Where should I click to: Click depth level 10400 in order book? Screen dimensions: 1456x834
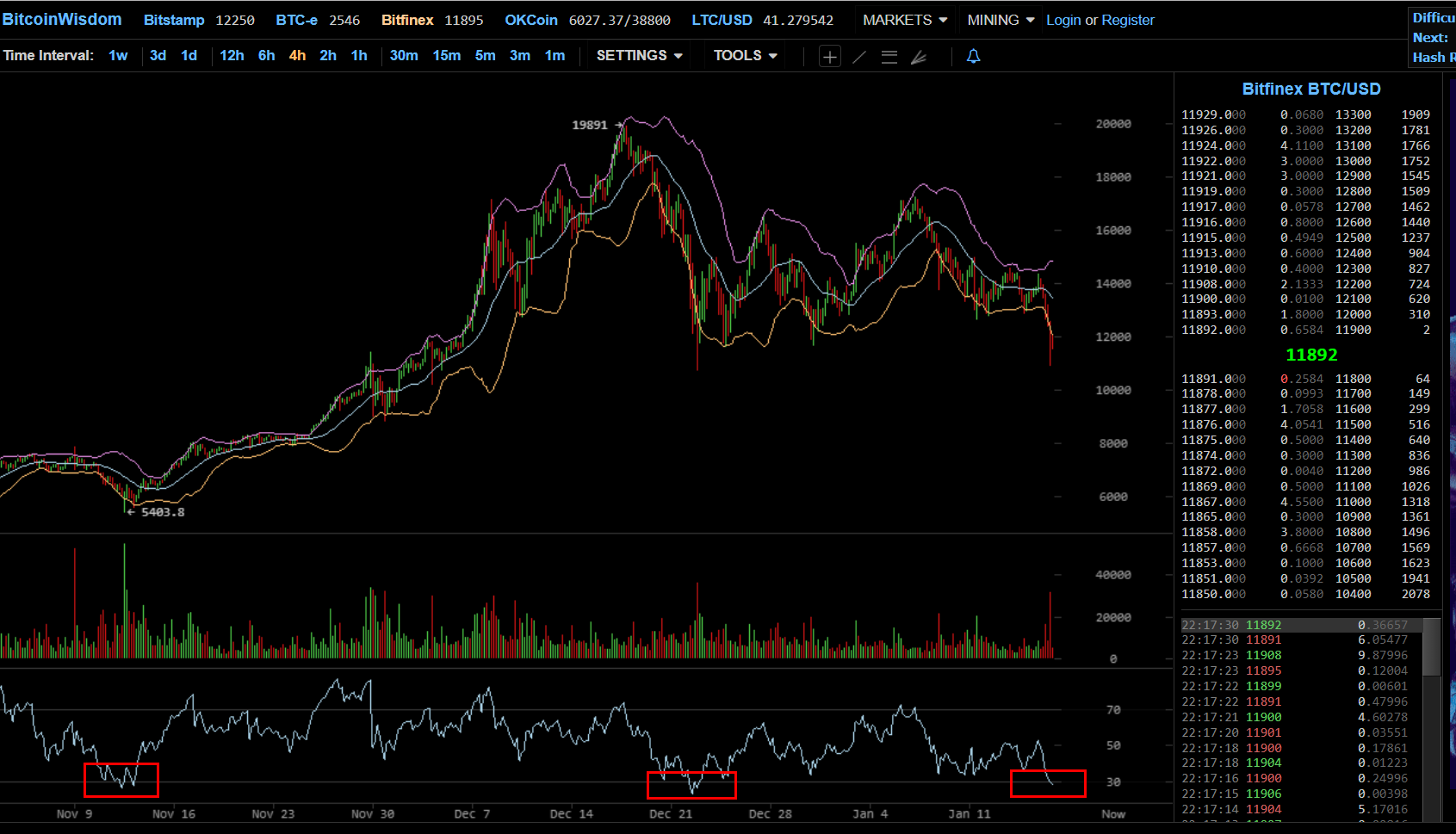coord(1354,594)
